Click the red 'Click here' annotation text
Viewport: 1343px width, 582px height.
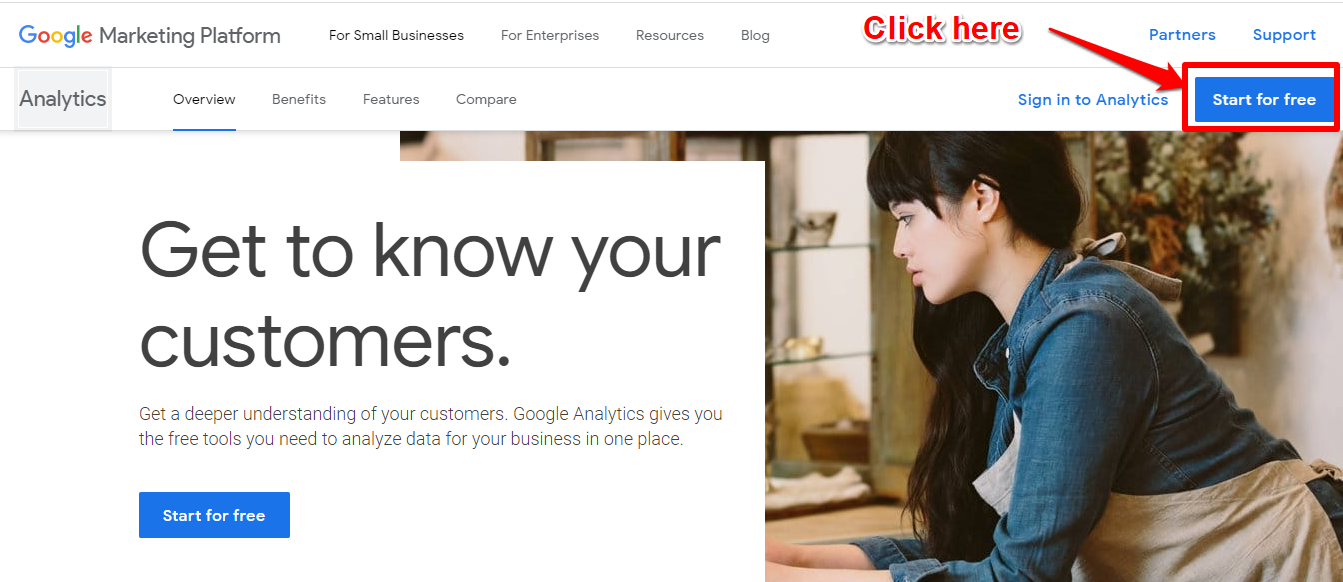click(x=942, y=29)
